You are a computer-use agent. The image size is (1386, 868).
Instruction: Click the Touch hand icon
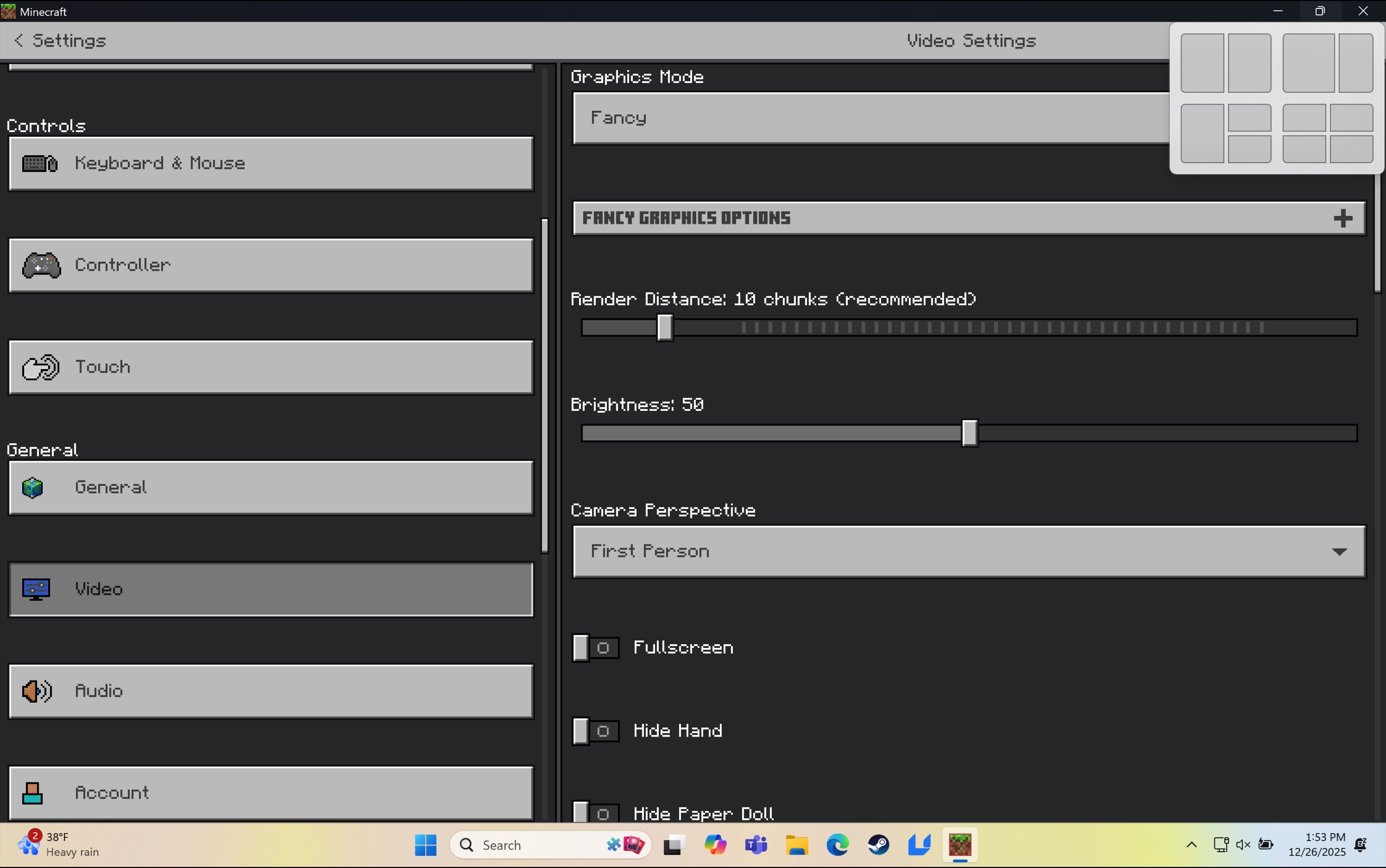(x=40, y=367)
